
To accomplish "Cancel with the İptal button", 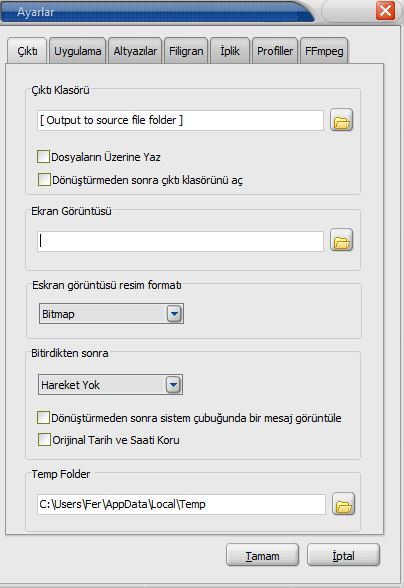I will 343,555.
